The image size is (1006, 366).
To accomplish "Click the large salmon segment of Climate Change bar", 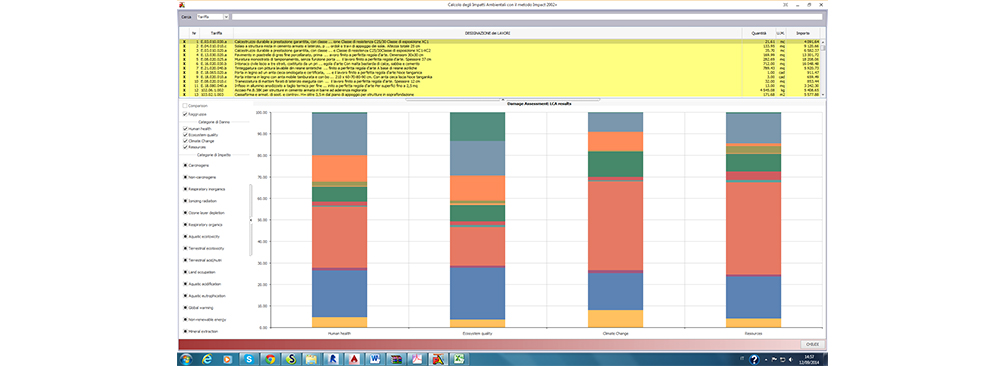I will pos(615,225).
